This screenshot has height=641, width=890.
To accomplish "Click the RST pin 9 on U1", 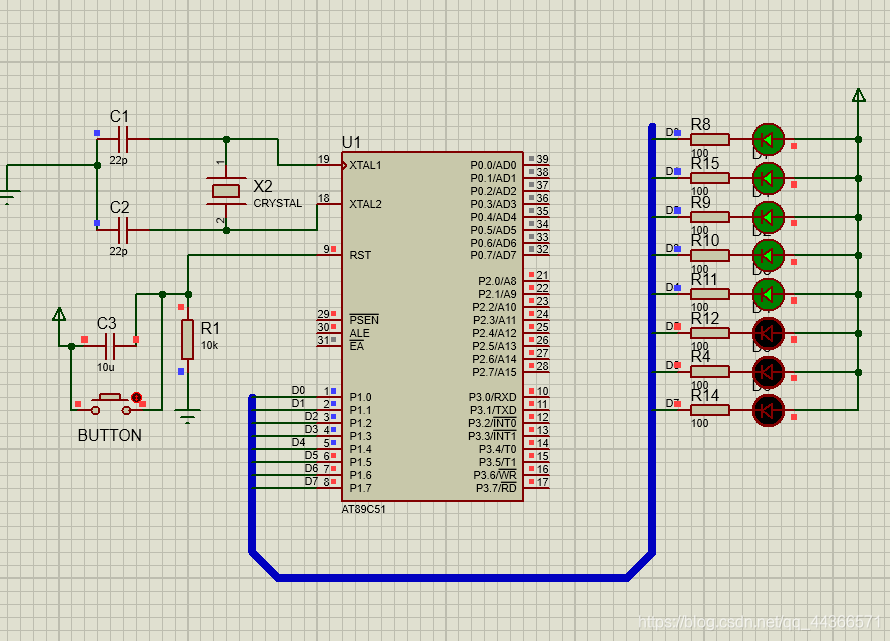I will point(330,255).
